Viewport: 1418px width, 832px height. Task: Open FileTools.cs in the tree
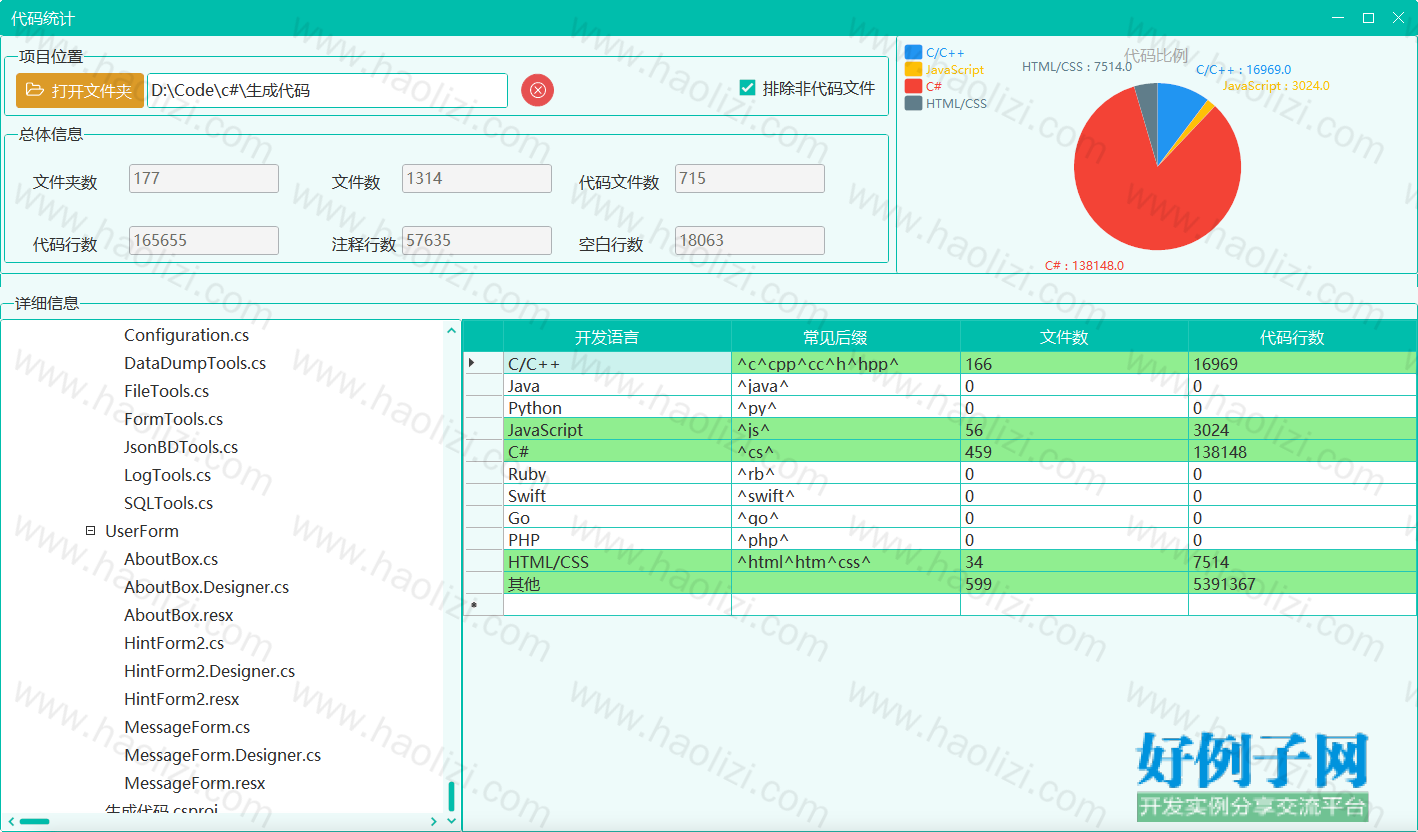(167, 391)
